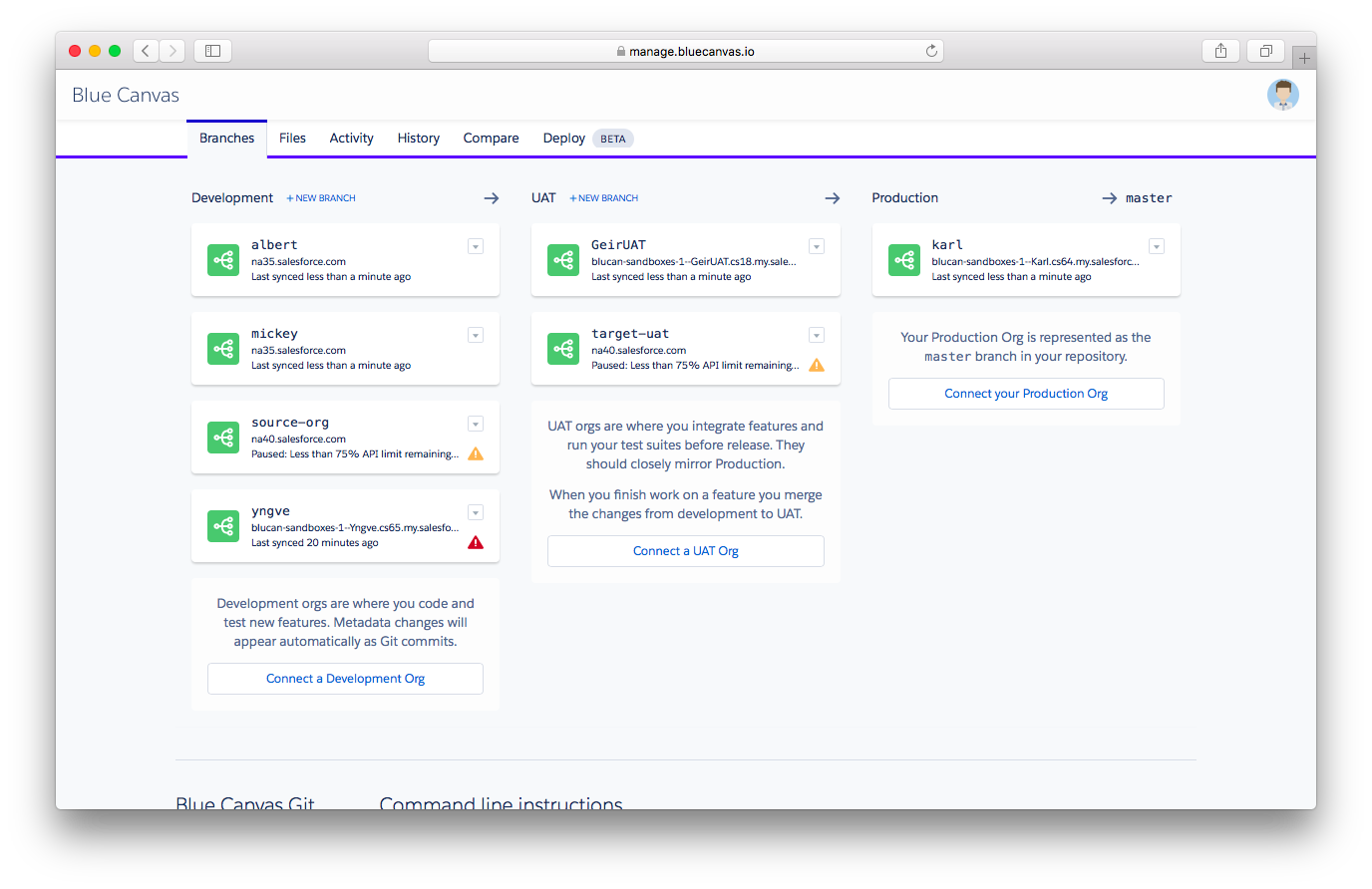The width and height of the screenshot is (1372, 889).
Task: Go forward with the browser forward arrow
Action: (x=172, y=51)
